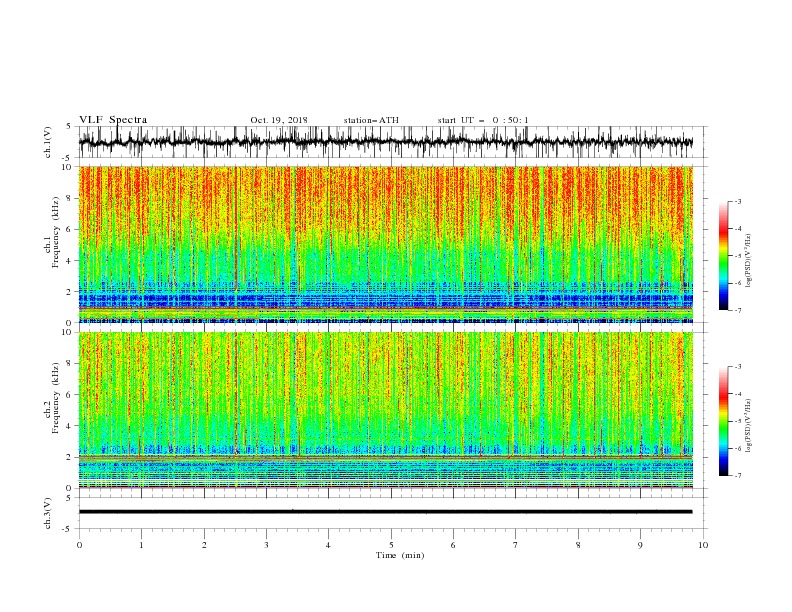Click the ch.2 "Frequency (kHz)" axis label

[x=56, y=398]
